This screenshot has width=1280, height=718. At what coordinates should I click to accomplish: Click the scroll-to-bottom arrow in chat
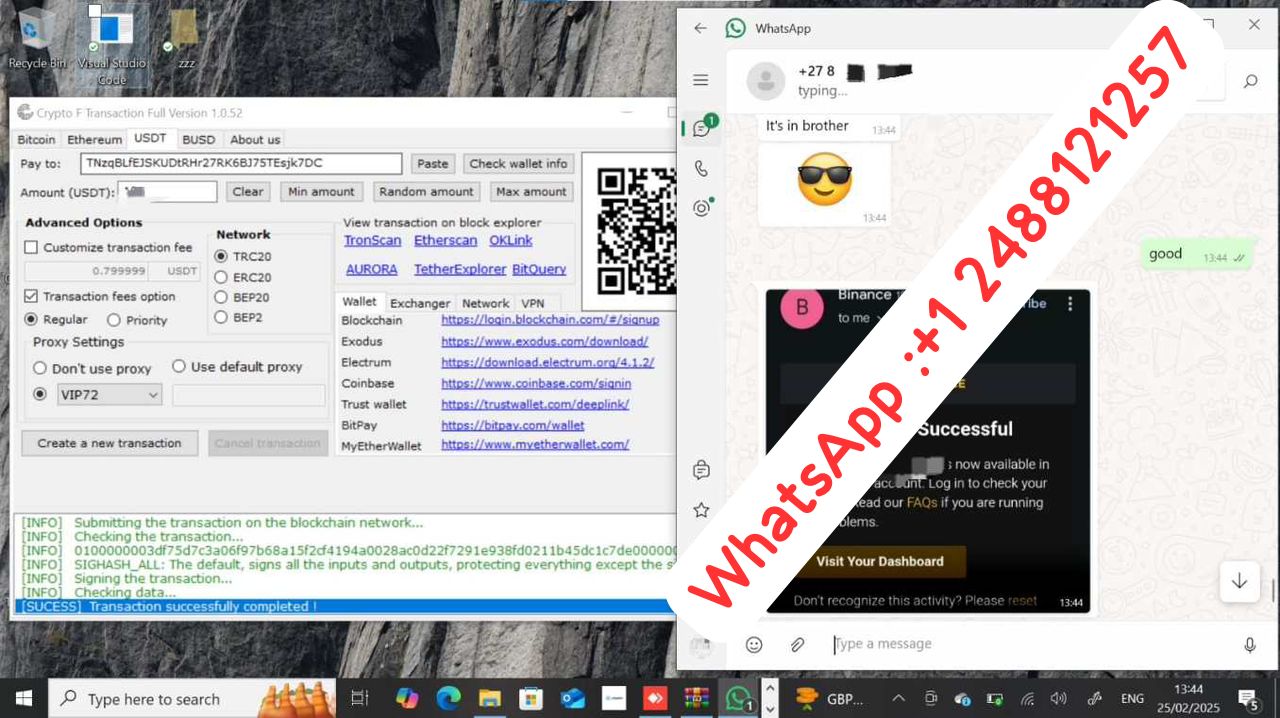pos(1239,581)
